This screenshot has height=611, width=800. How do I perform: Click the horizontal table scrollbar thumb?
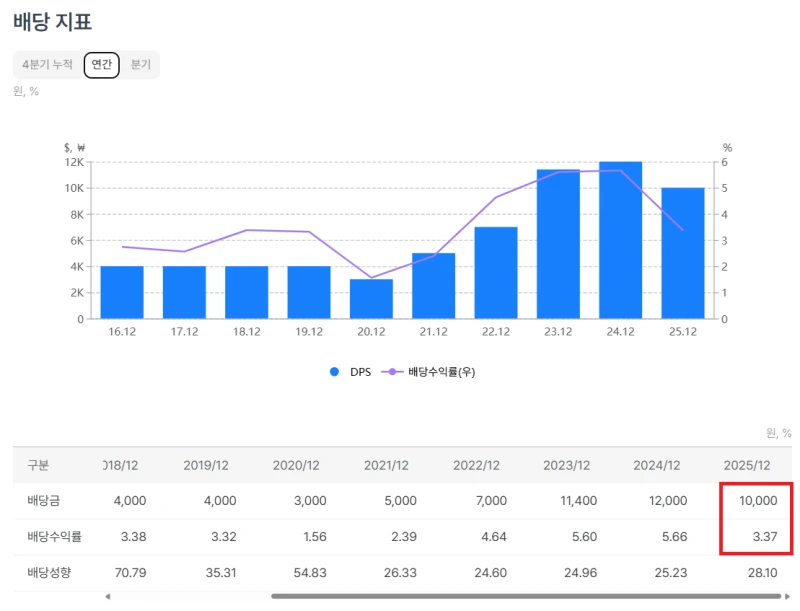[x=526, y=596]
